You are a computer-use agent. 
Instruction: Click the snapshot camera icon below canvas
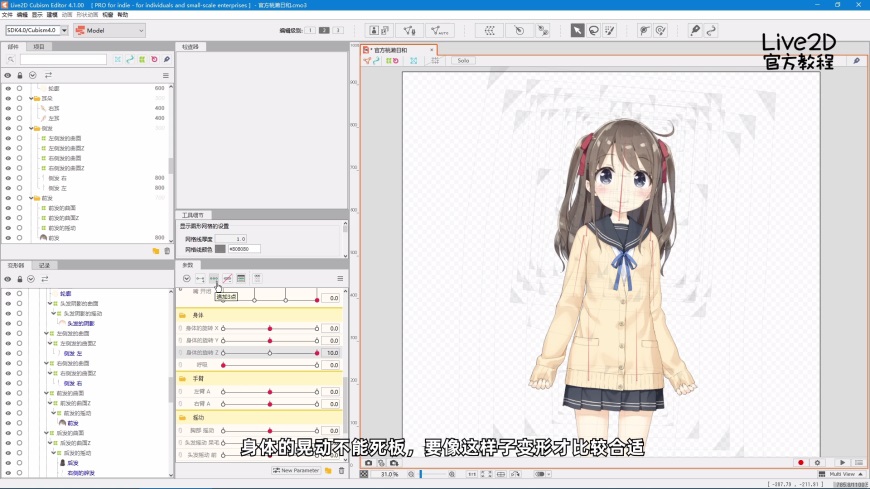tap(368, 462)
